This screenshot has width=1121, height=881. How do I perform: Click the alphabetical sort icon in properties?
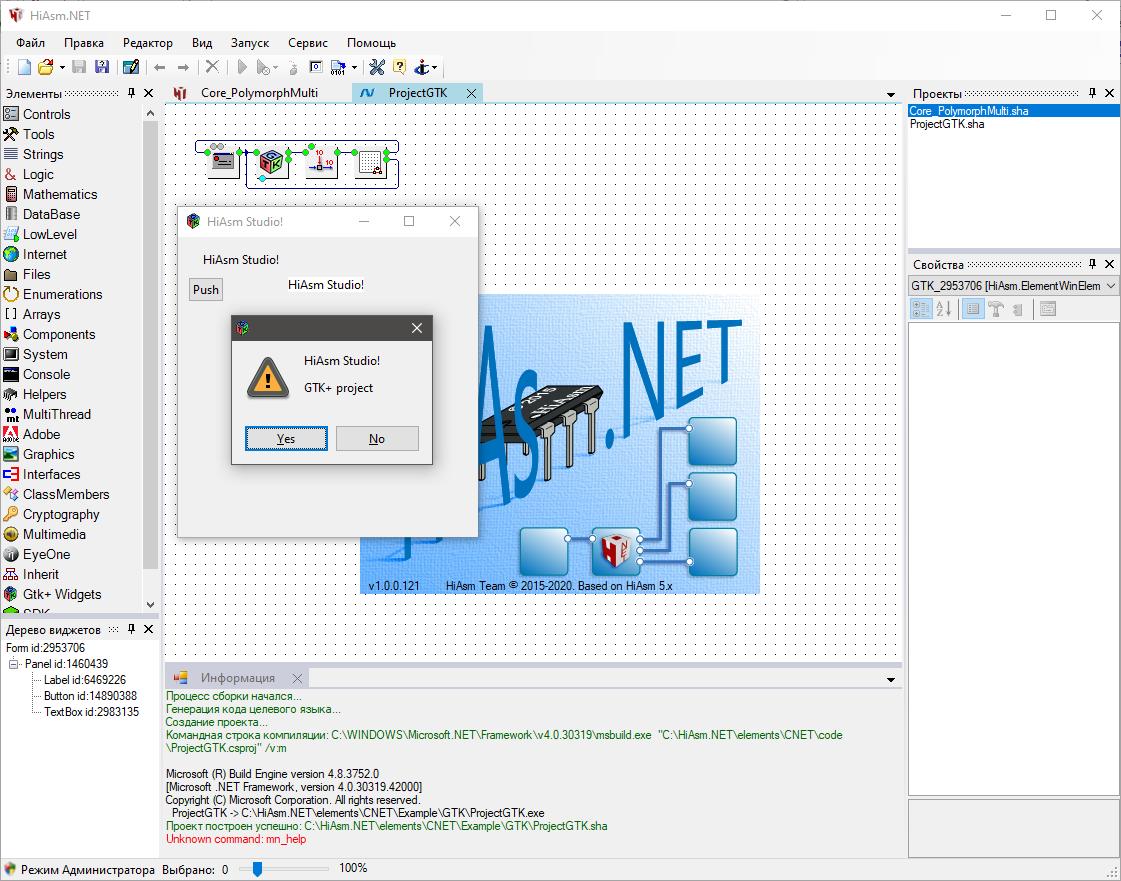click(x=944, y=310)
